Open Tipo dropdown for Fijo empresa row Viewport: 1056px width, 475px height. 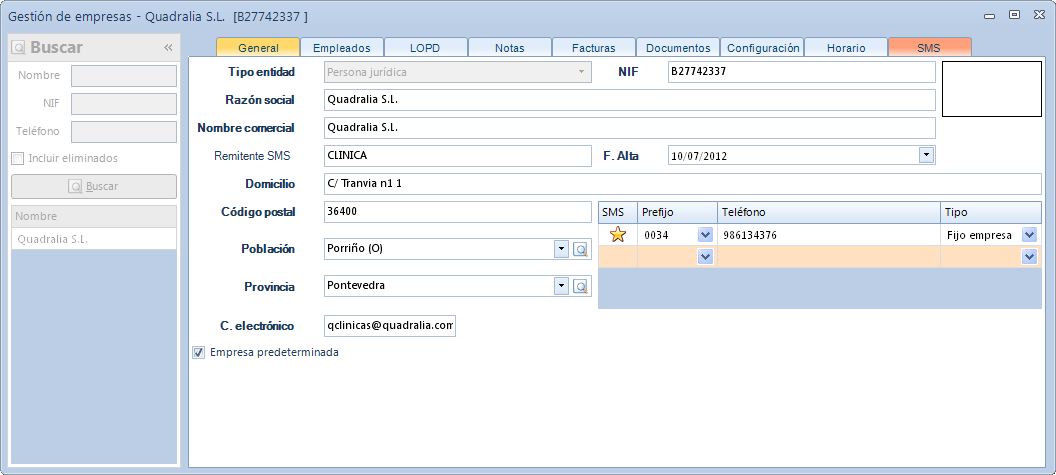(x=1029, y=235)
